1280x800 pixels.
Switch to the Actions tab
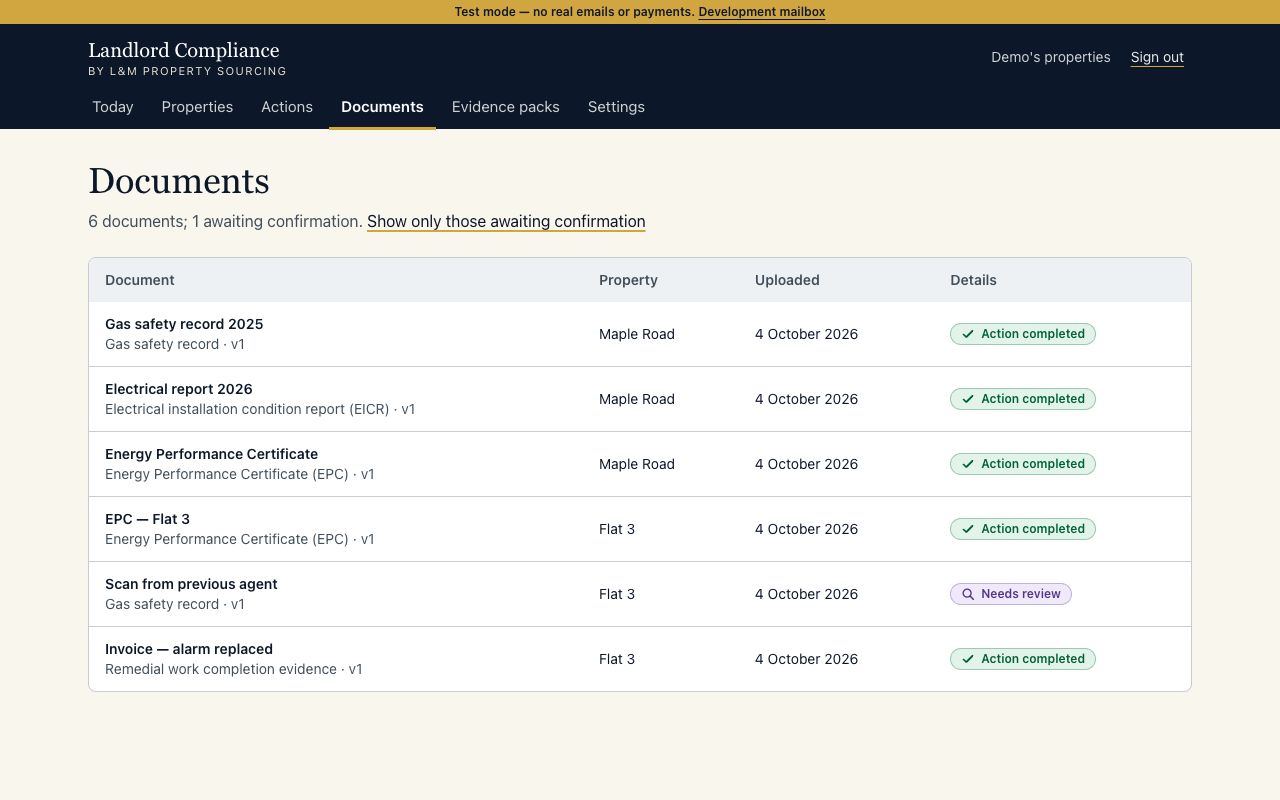[x=287, y=107]
